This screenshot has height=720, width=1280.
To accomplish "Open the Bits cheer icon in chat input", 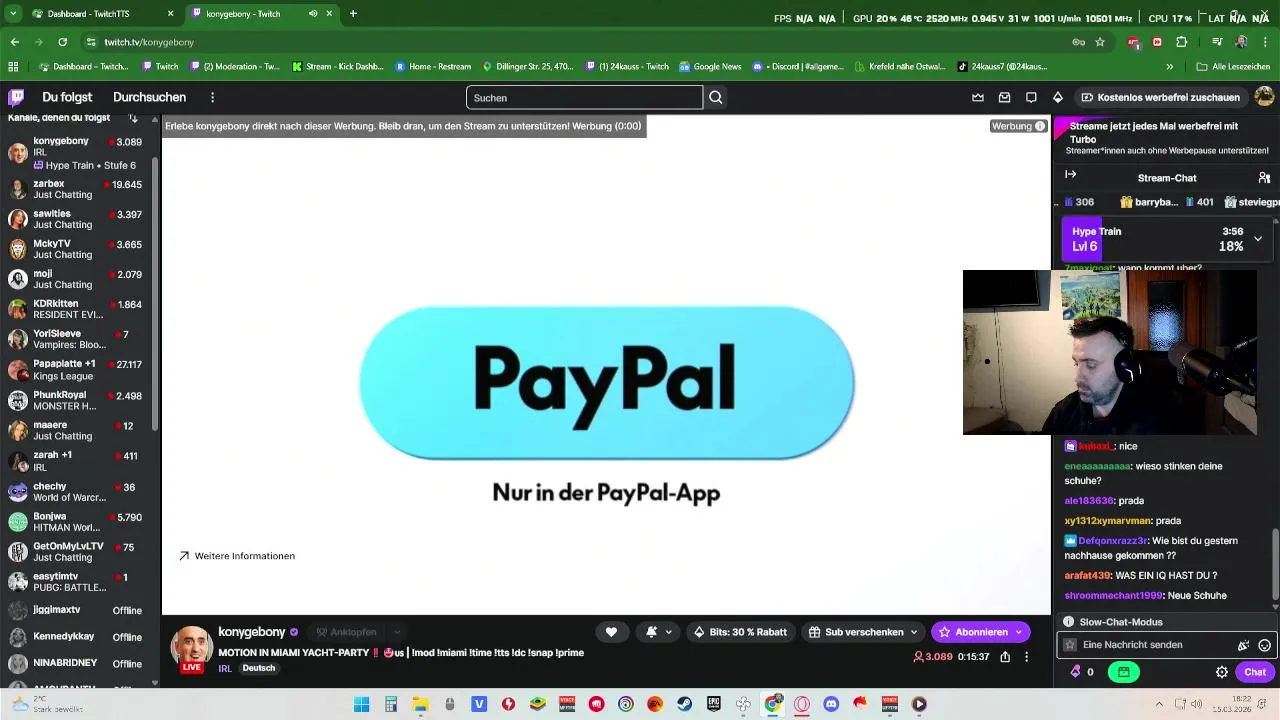I will (x=1243, y=645).
